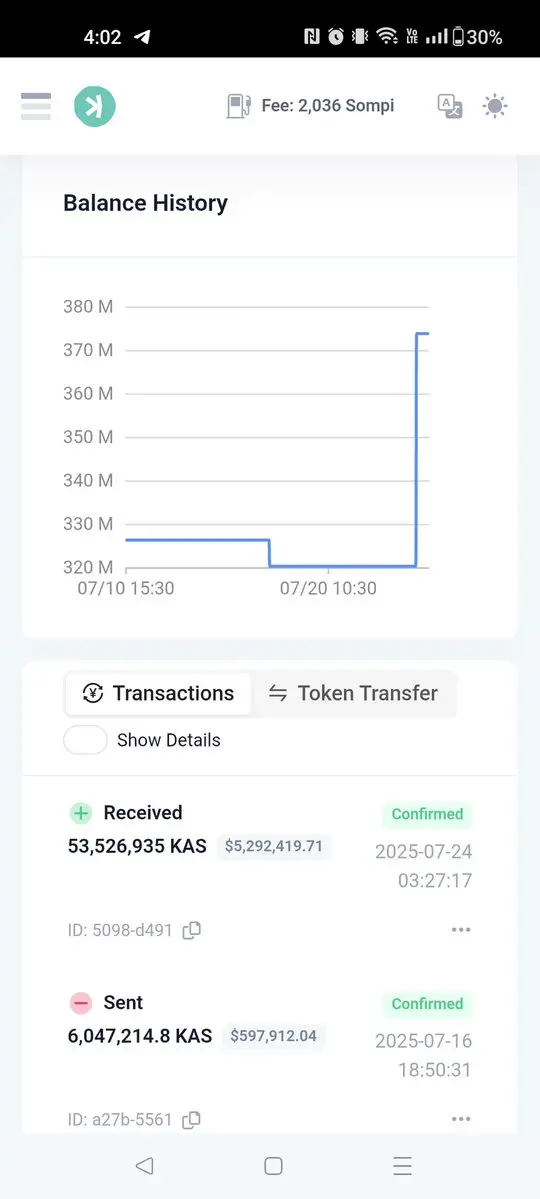Open the language translation icon

pos(450,106)
